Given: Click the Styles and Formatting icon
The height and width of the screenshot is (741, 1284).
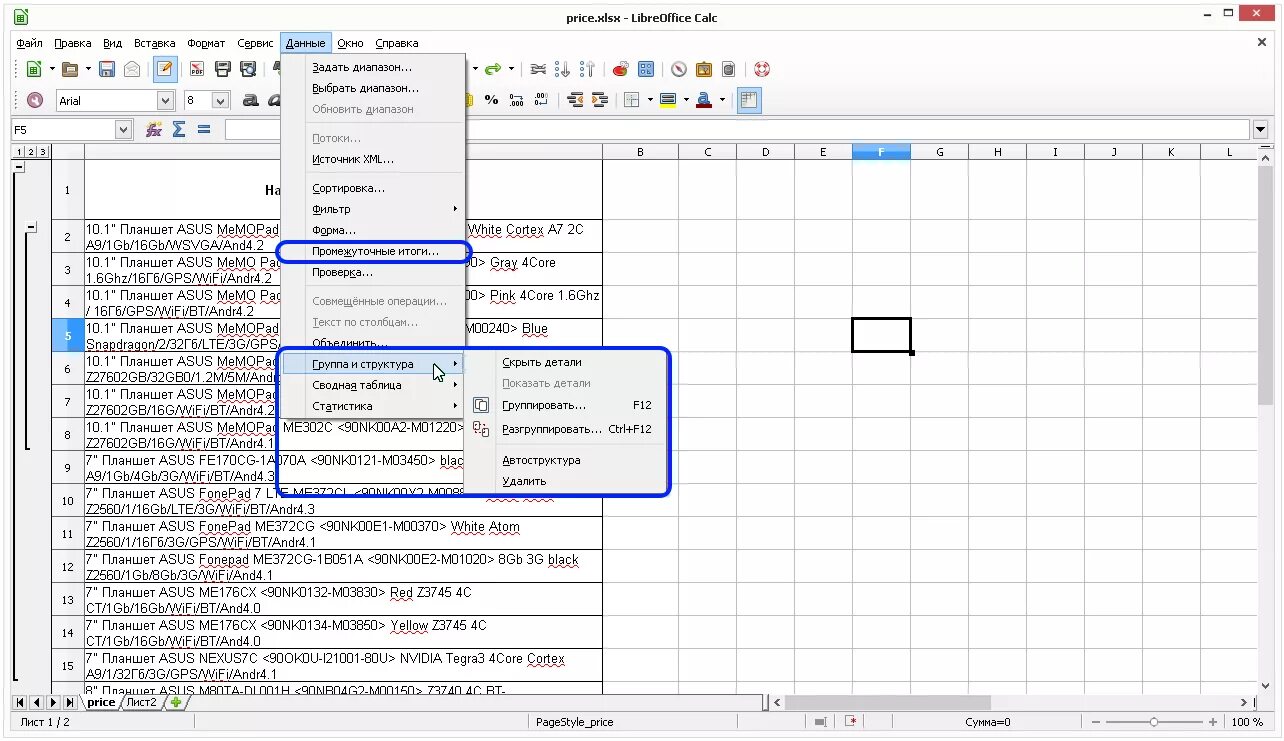Looking at the screenshot, I should [x=35, y=100].
